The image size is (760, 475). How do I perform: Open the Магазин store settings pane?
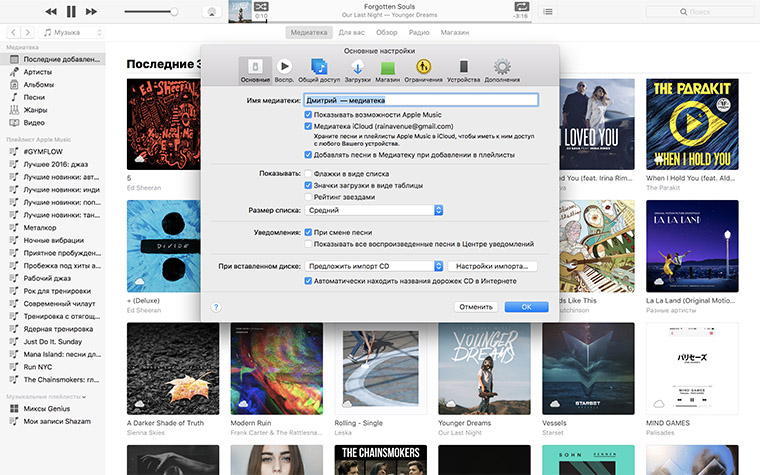[x=388, y=70]
